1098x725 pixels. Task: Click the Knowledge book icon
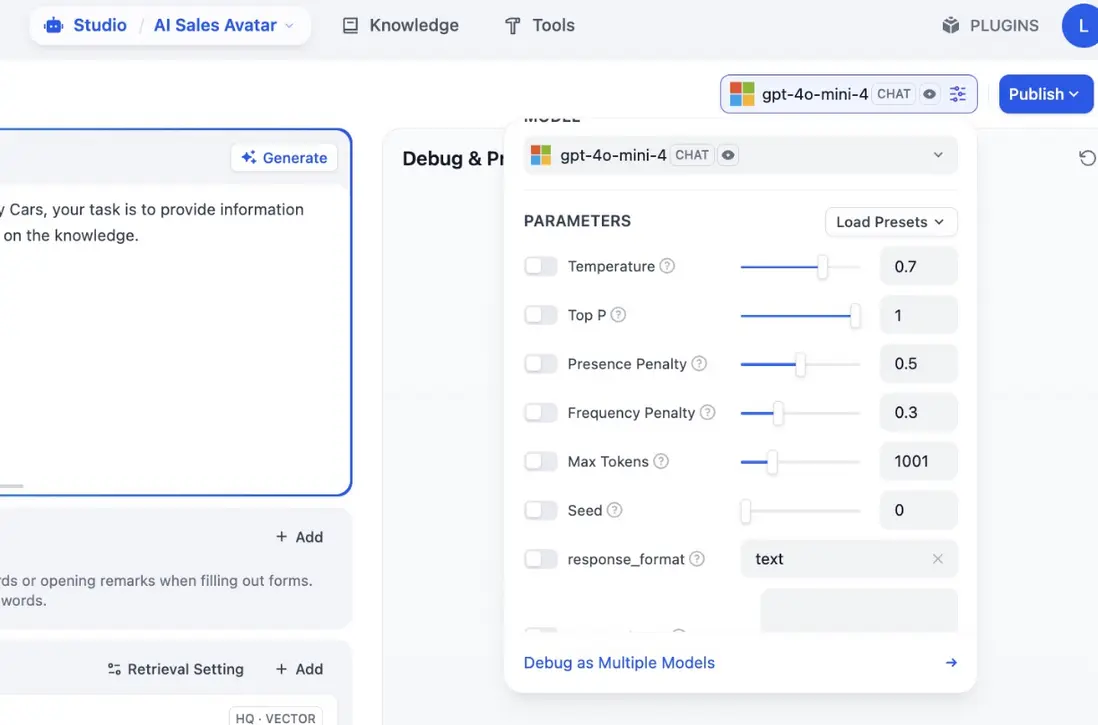[x=350, y=26]
